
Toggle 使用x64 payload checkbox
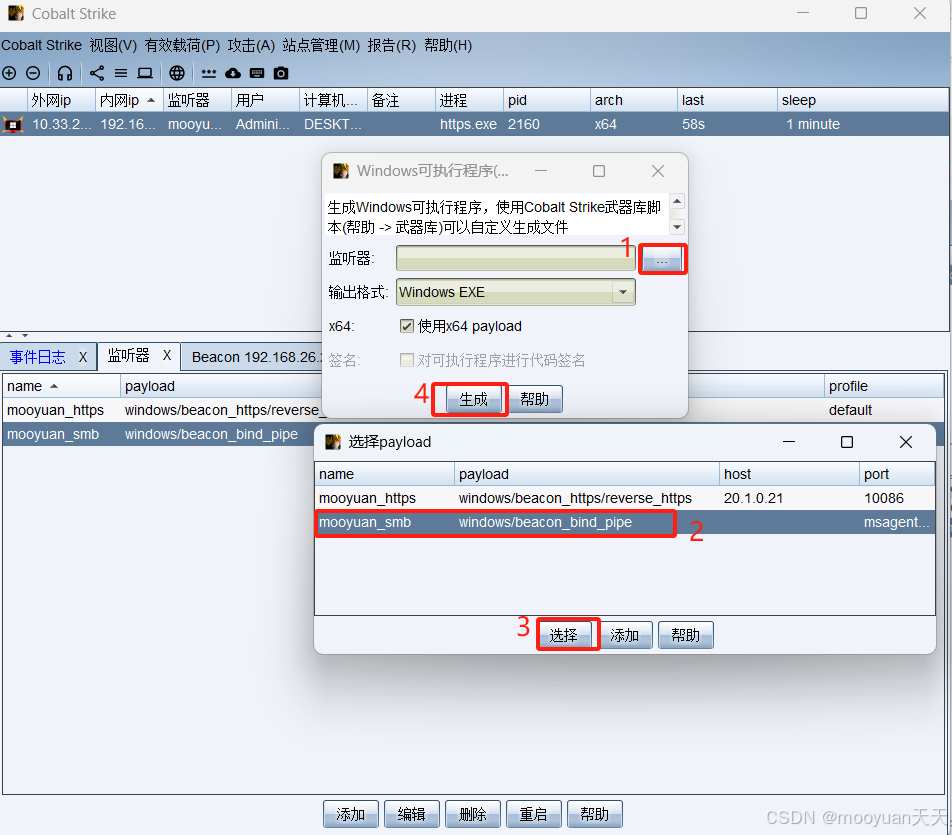407,326
